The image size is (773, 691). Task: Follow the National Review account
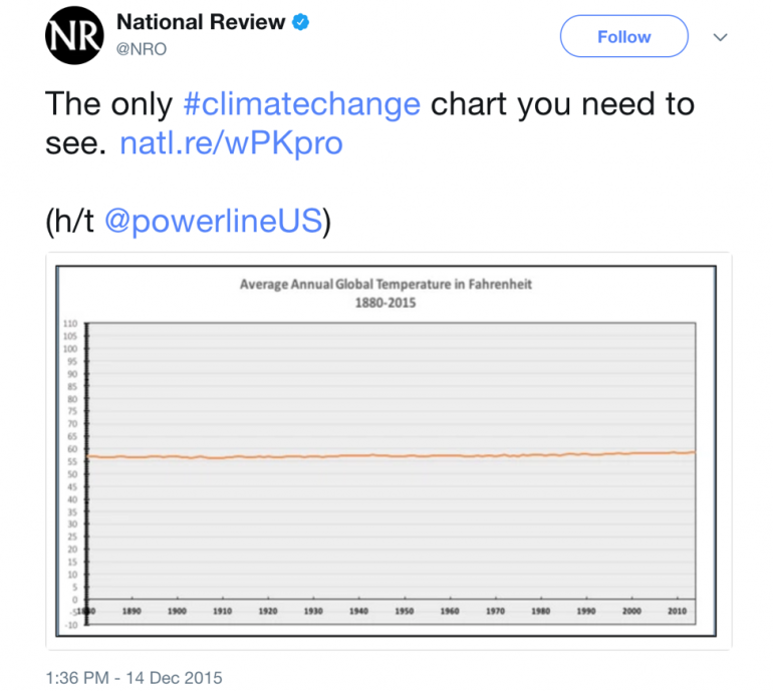624,37
